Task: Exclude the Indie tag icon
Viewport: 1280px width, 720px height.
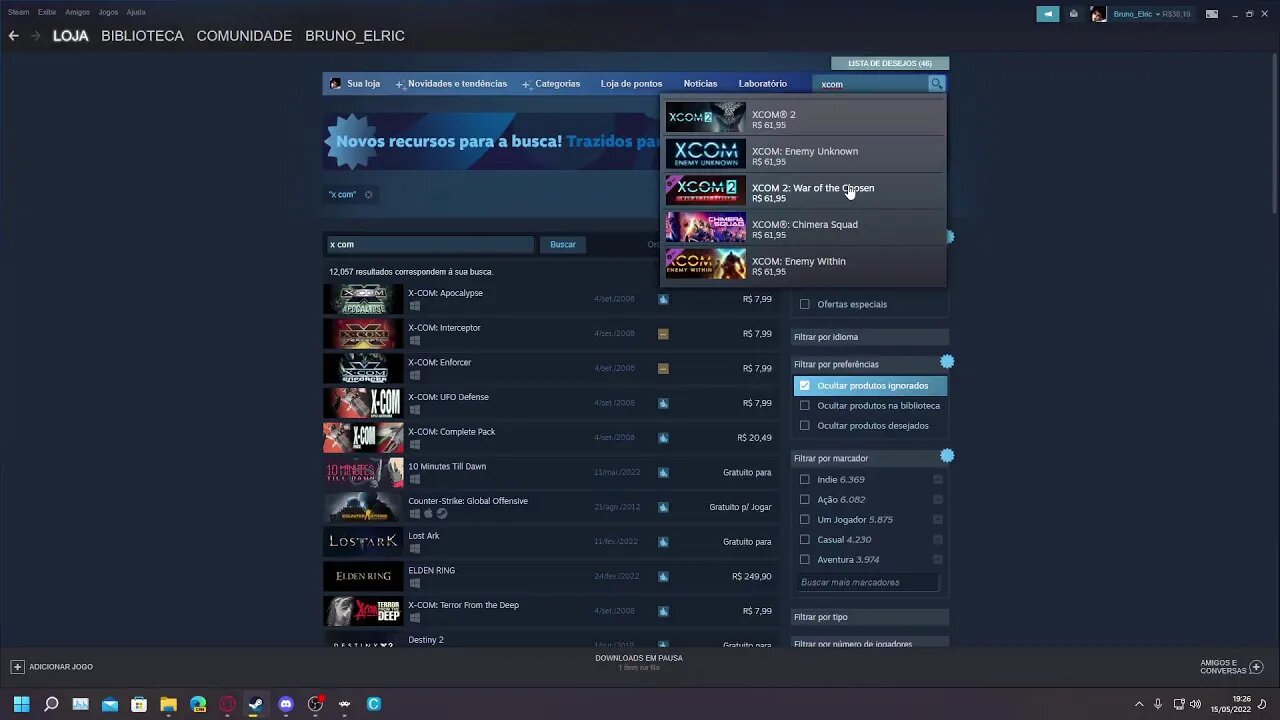Action: (938, 480)
